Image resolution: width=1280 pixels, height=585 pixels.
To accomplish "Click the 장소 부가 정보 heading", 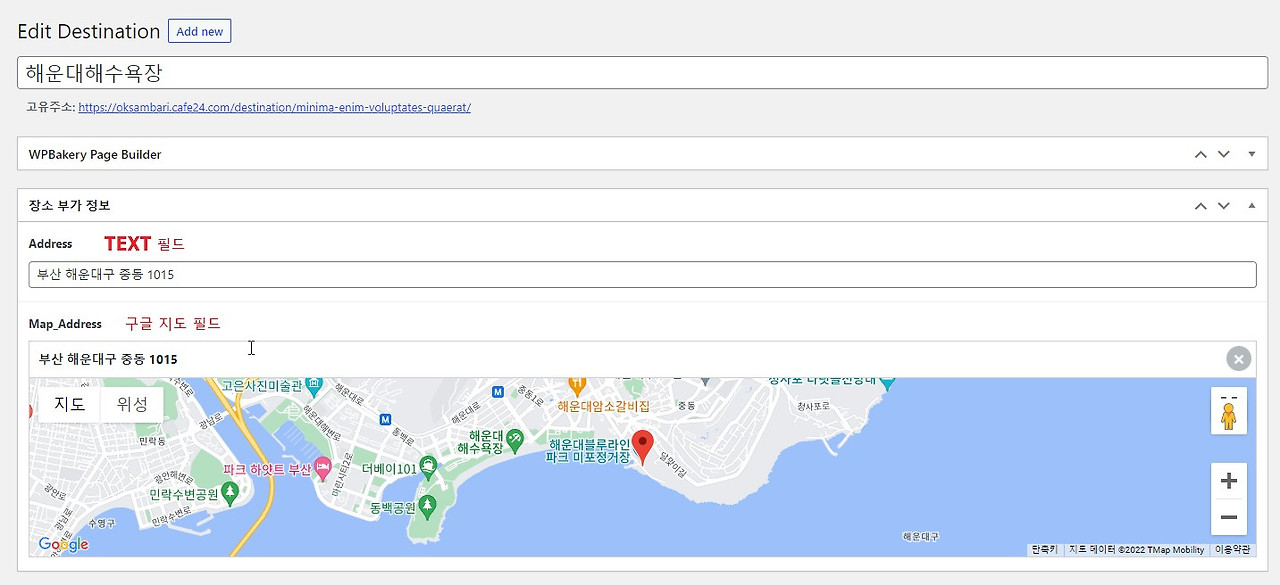I will pos(69,205).
